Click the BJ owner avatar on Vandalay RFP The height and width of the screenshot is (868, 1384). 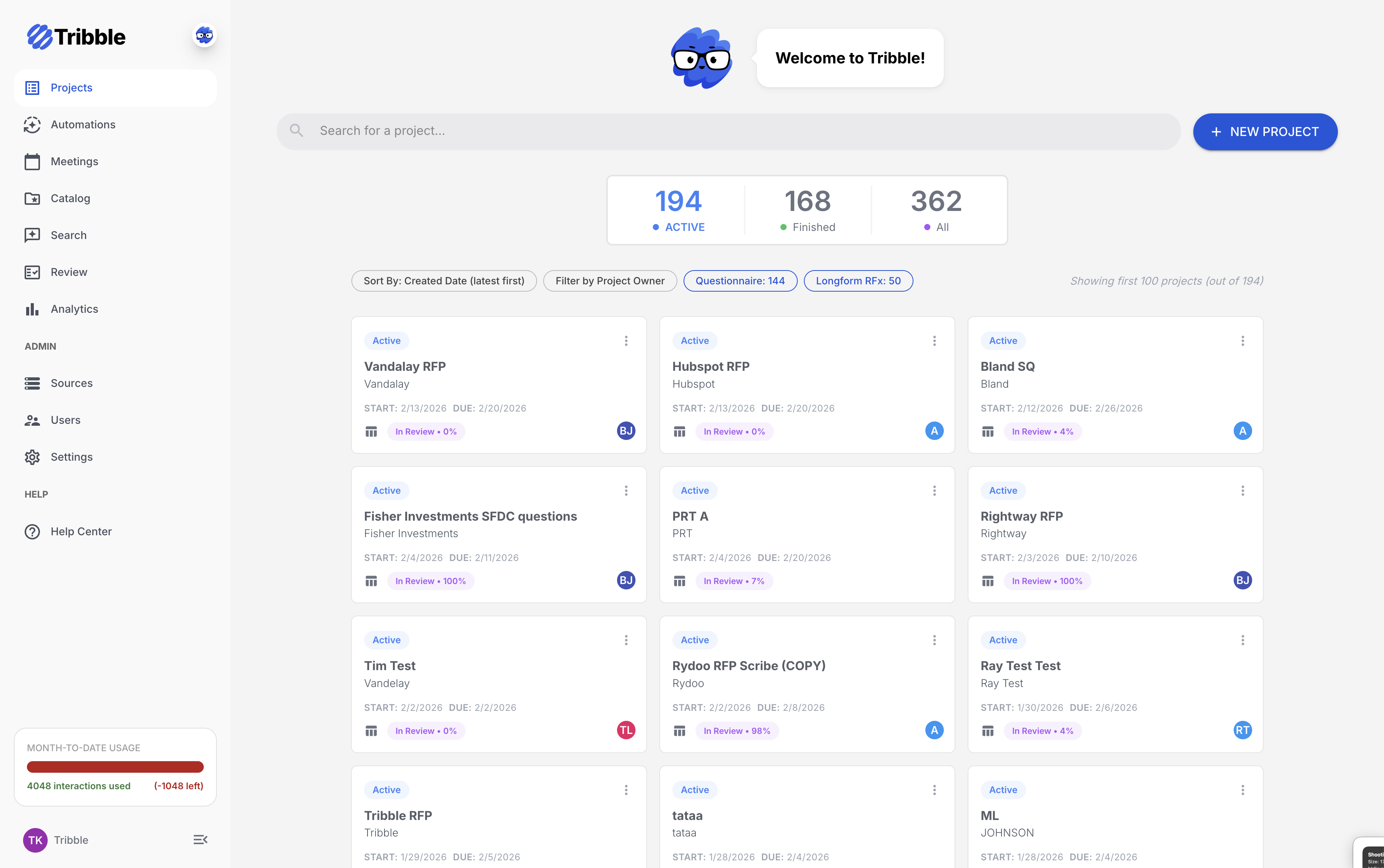point(626,431)
